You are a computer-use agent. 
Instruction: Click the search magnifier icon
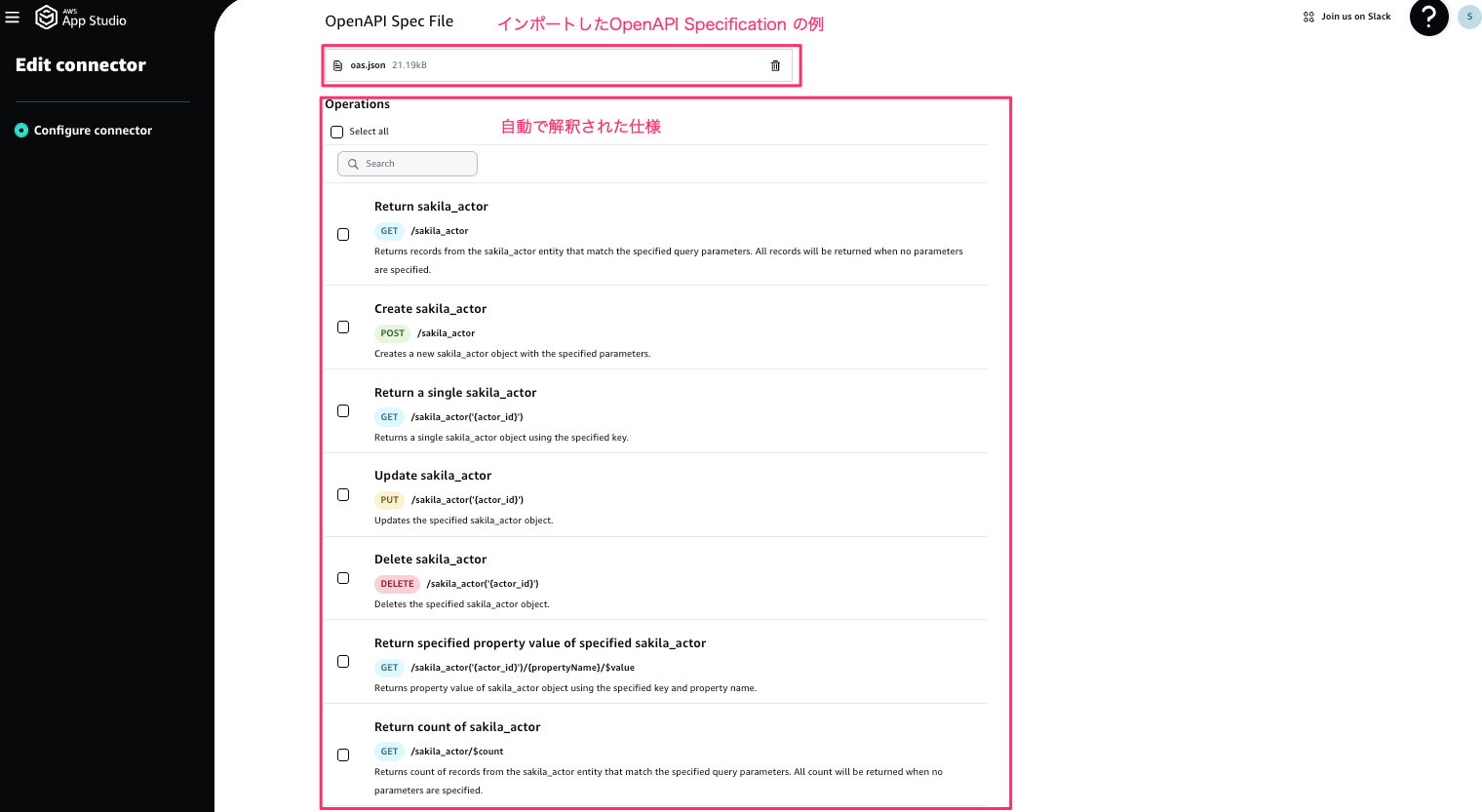(353, 164)
